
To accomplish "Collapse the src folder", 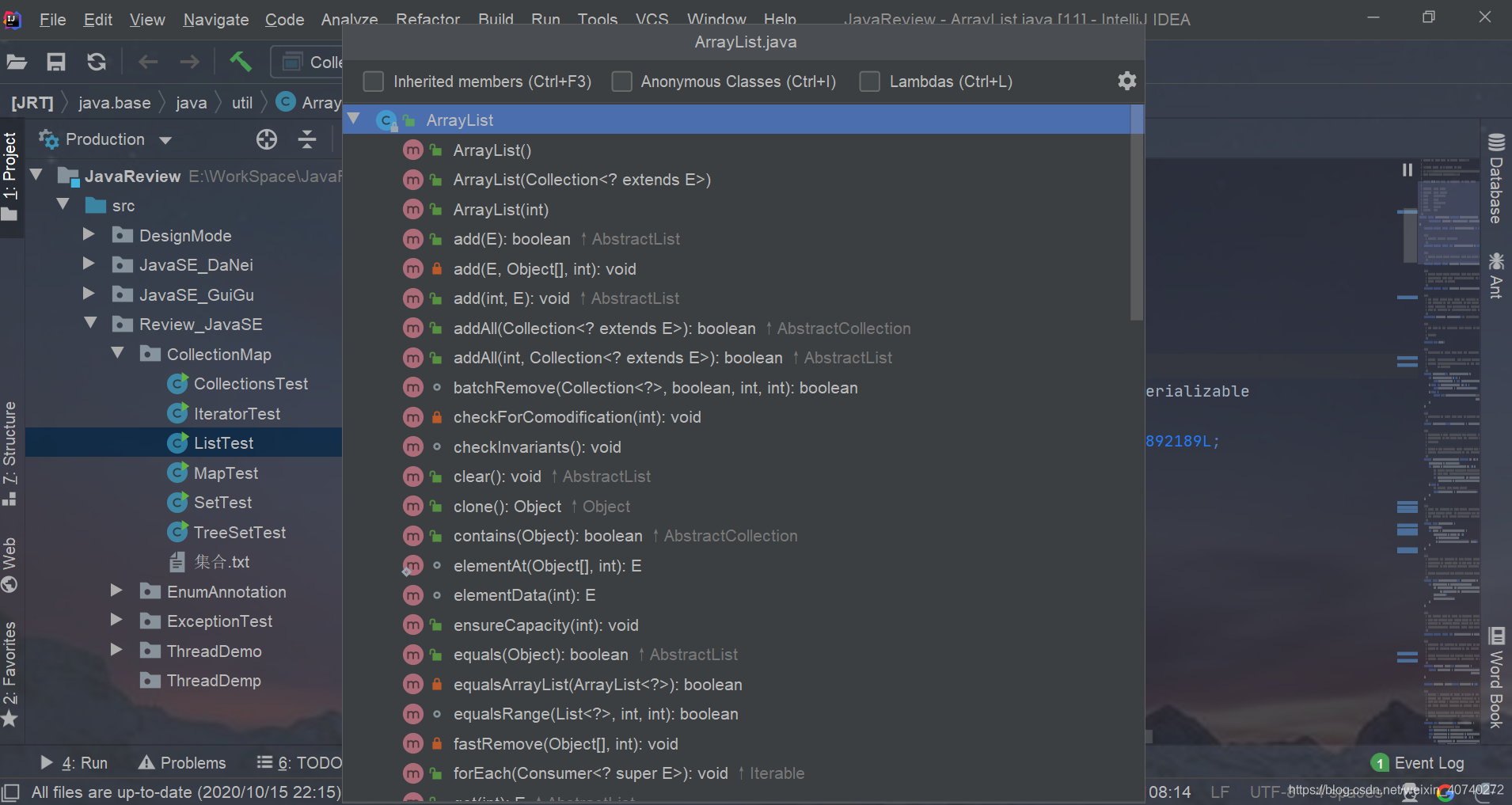I will [63, 205].
